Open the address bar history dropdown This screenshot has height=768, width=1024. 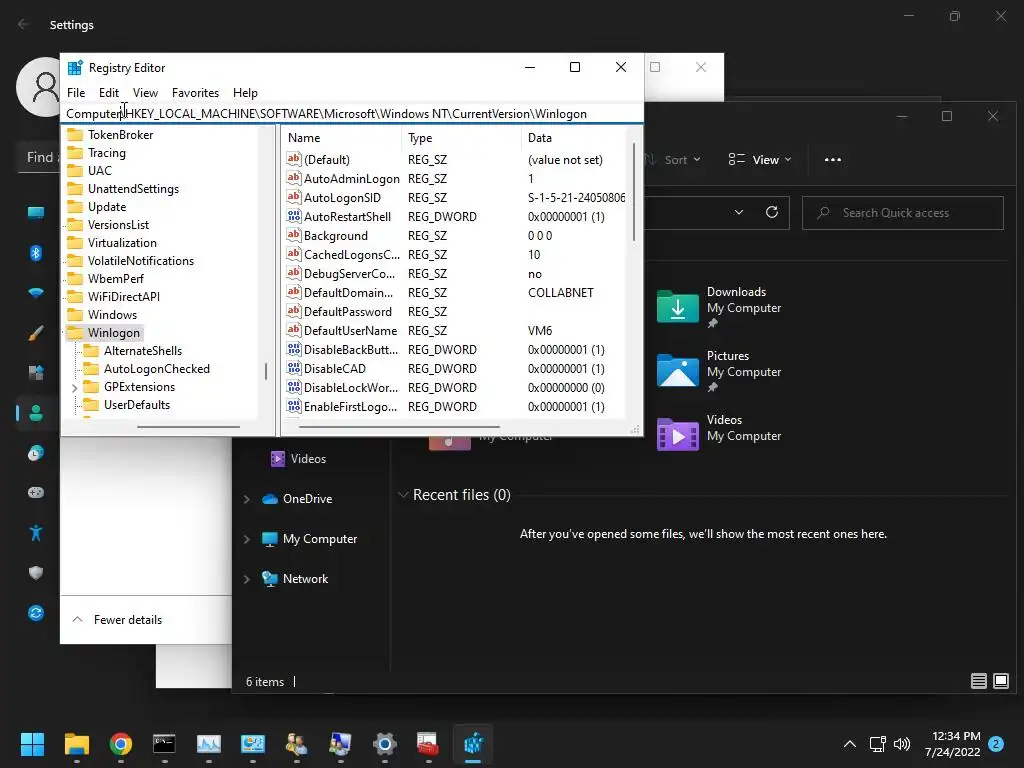(739, 212)
